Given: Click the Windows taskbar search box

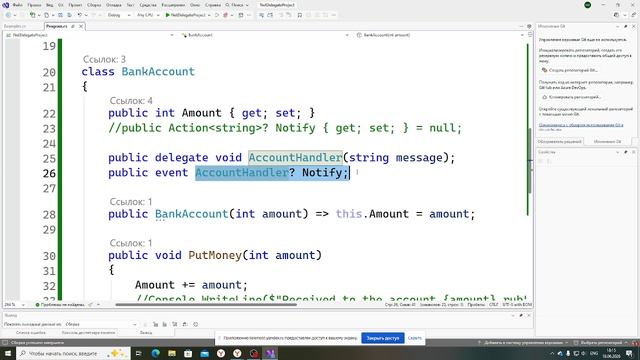Looking at the screenshot, I should tap(73, 353).
